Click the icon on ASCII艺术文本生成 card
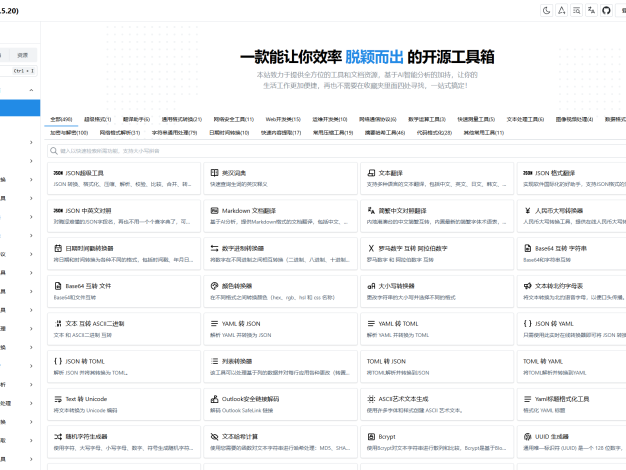The image size is (626, 470). point(371,399)
